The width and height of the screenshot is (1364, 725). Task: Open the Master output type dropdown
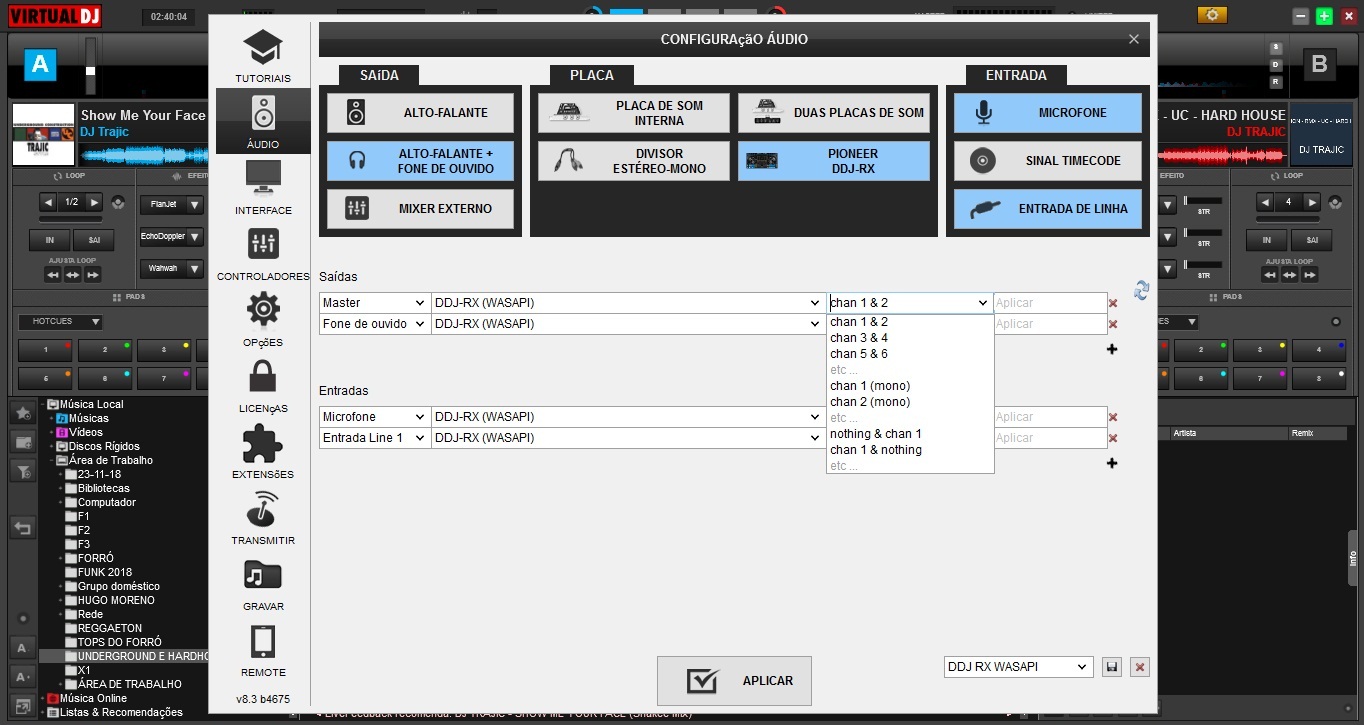pos(375,303)
